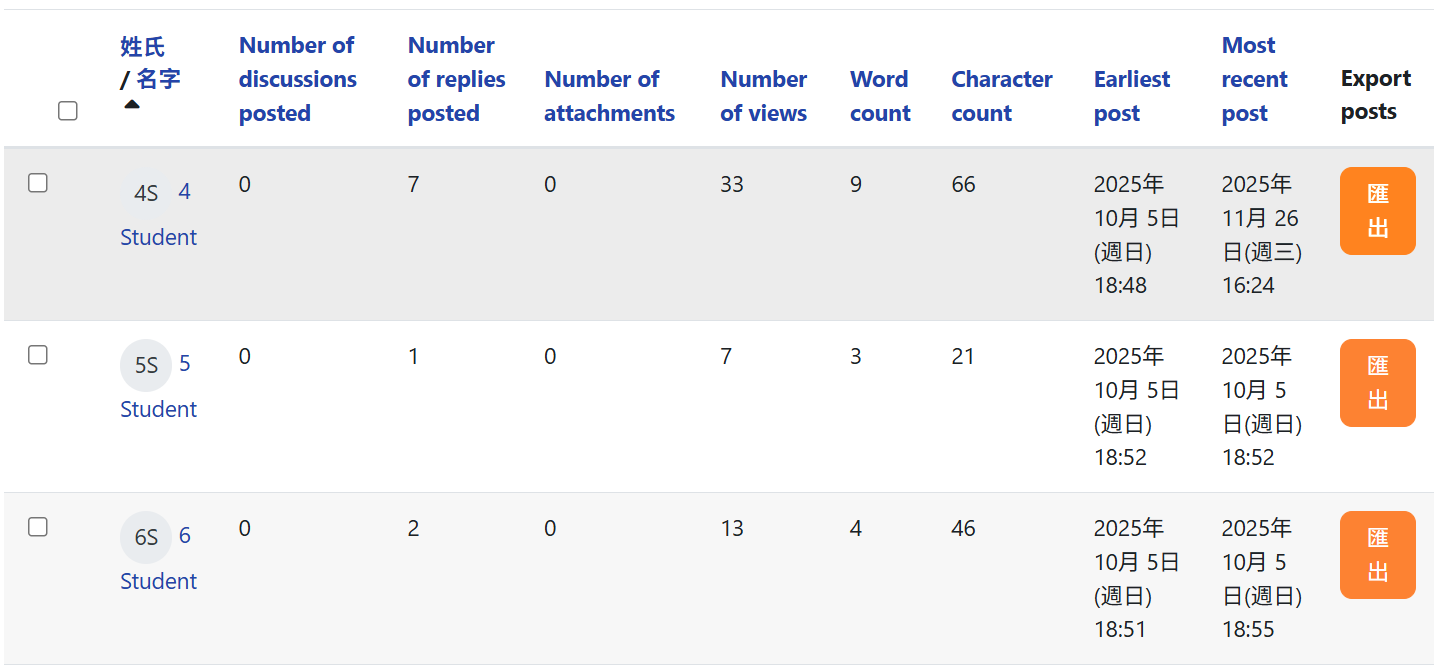Click the 4S user avatar icon
This screenshot has width=1445, height=671.
[146, 193]
